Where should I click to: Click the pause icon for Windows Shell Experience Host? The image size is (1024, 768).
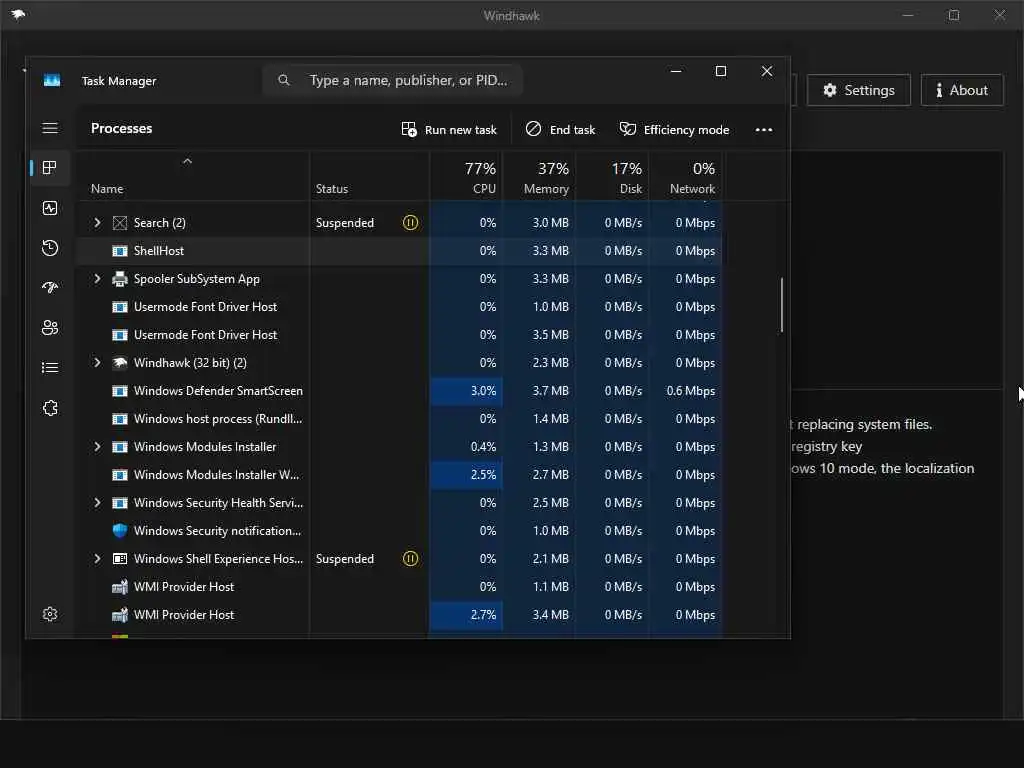pyautogui.click(x=410, y=559)
